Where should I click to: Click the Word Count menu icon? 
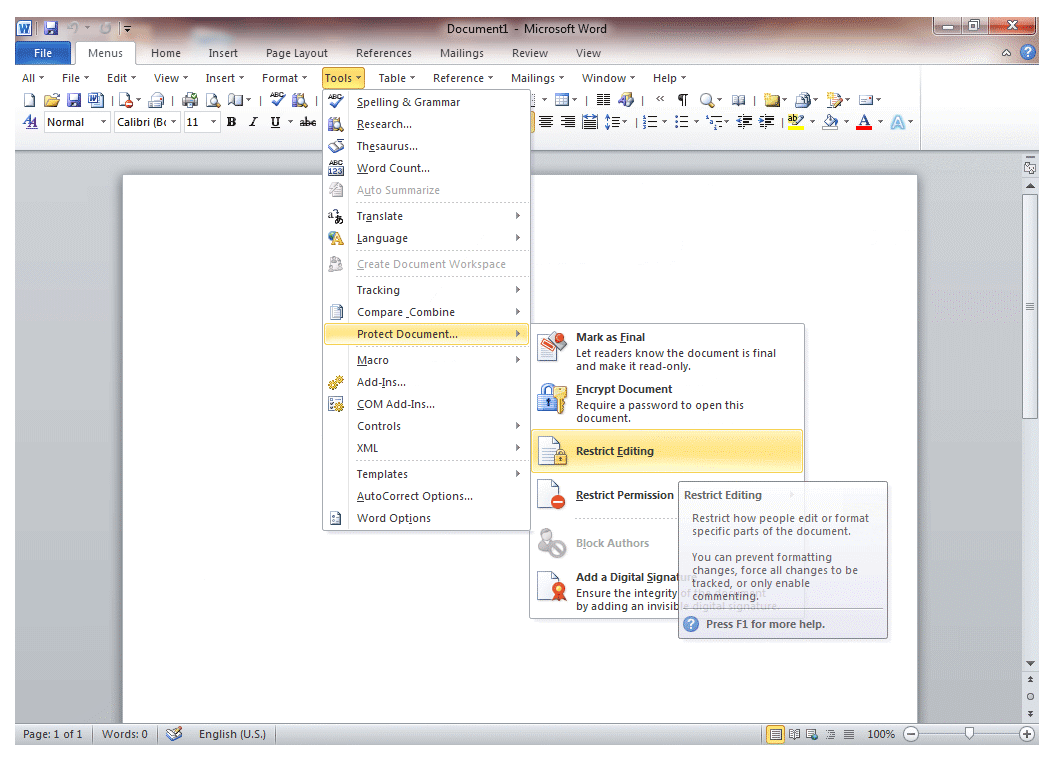pos(336,169)
